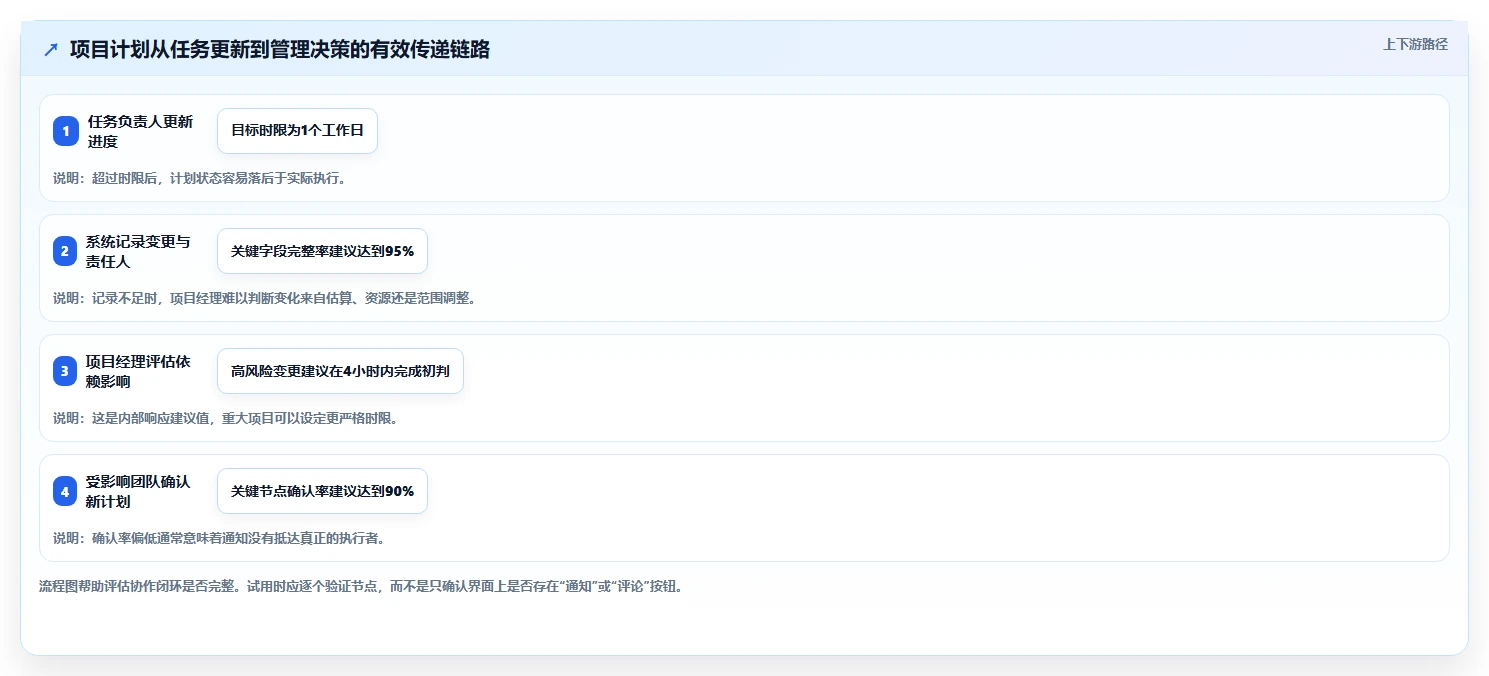Image resolution: width=1489 pixels, height=676 pixels.
Task: Click the 关键节点确认率建议达到90% chip
Action: [322, 491]
